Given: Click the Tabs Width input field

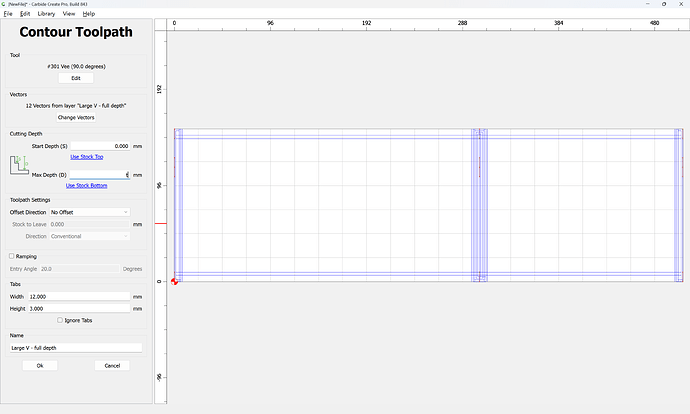Looking at the screenshot, I should 79,297.
